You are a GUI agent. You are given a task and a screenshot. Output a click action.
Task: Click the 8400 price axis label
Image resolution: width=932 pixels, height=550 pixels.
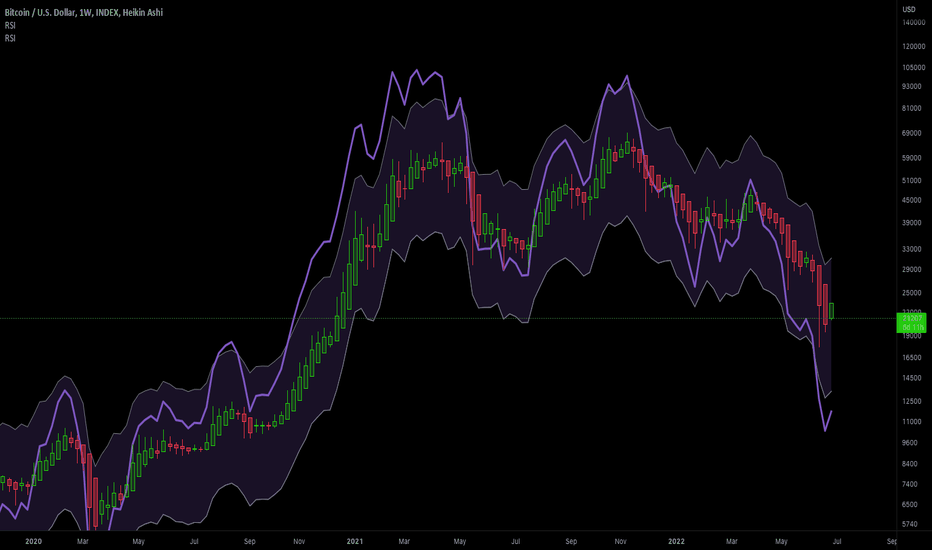pos(910,464)
